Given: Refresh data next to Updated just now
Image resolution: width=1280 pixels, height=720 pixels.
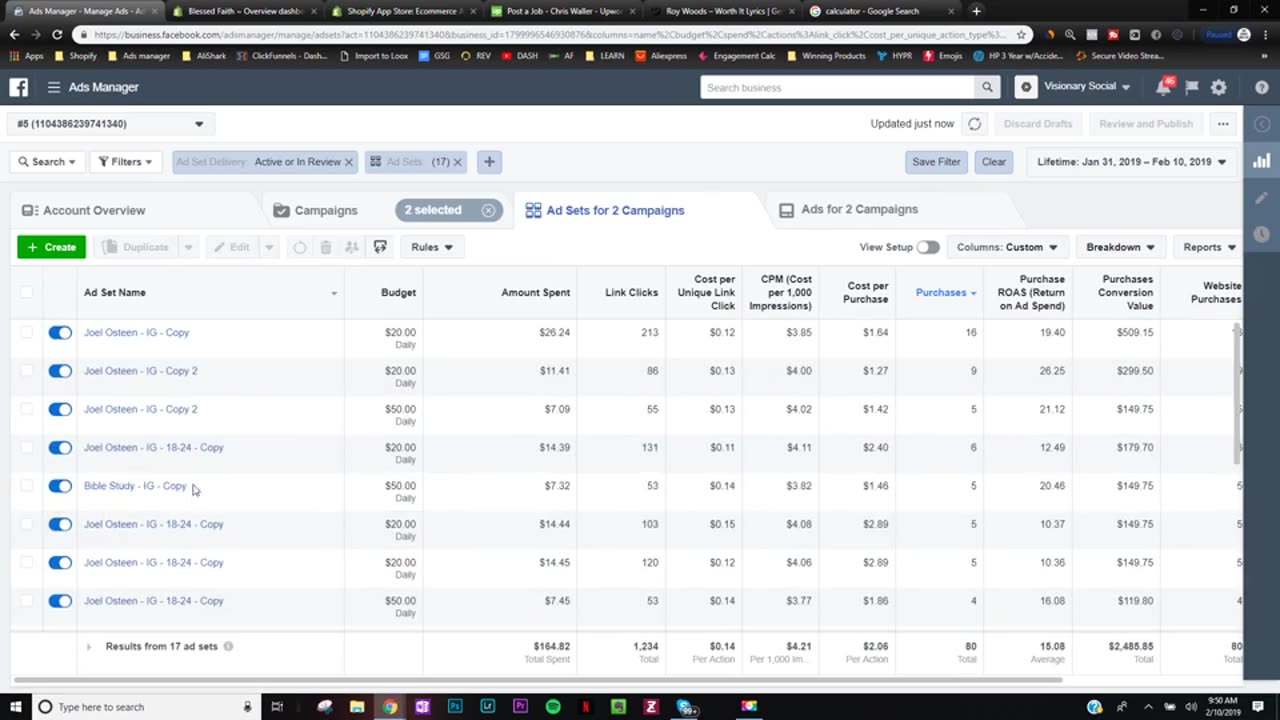Looking at the screenshot, I should tap(974, 124).
